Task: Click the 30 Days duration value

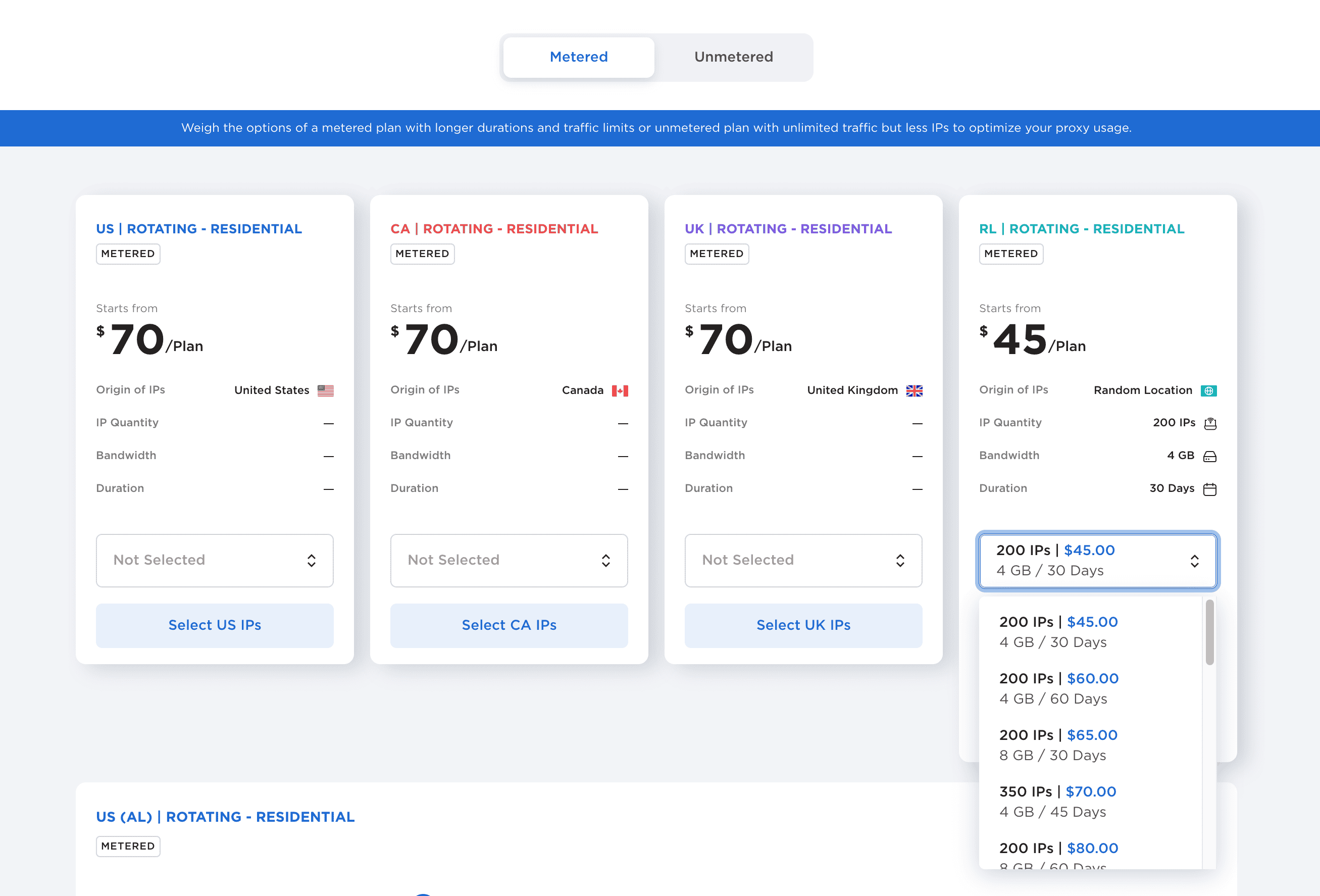Action: [x=1172, y=488]
